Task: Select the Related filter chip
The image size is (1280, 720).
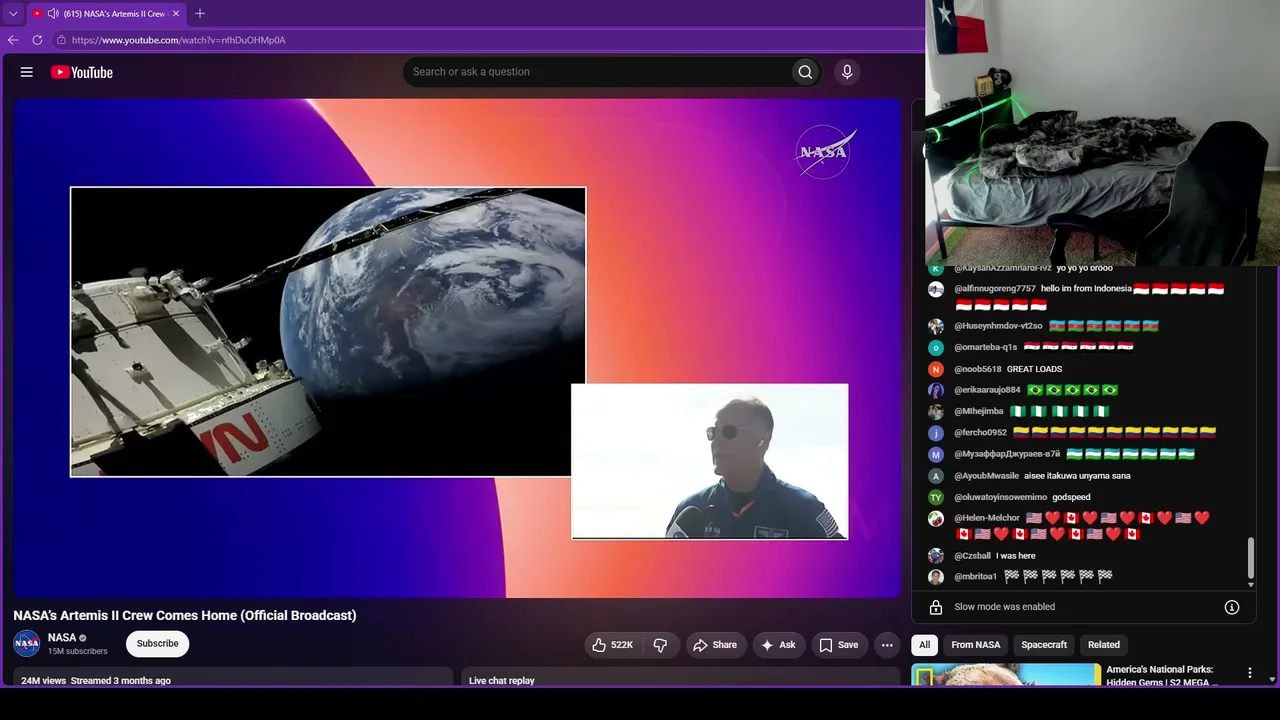Action: (x=1104, y=645)
